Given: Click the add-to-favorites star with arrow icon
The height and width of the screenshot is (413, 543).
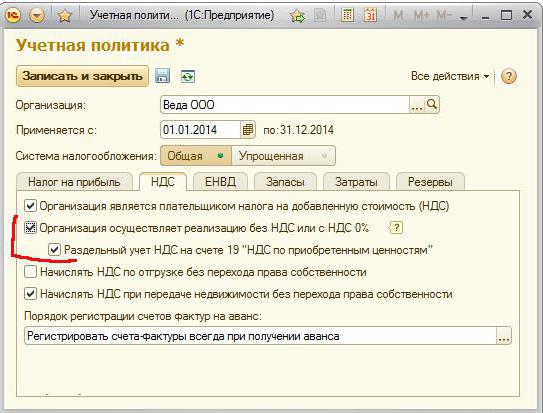Looking at the screenshot, I should click(x=297, y=15).
